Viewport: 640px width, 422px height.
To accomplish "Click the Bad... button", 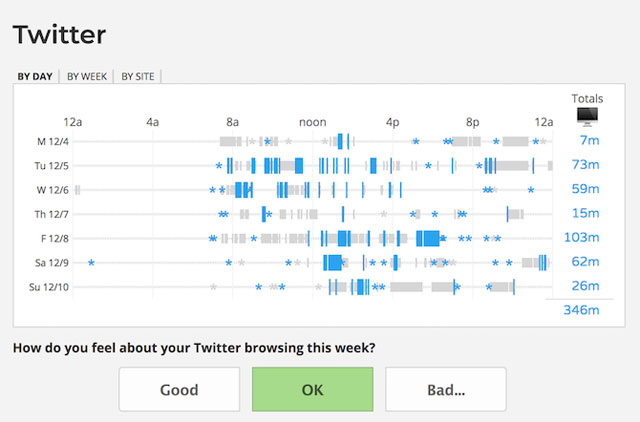I will 445,389.
